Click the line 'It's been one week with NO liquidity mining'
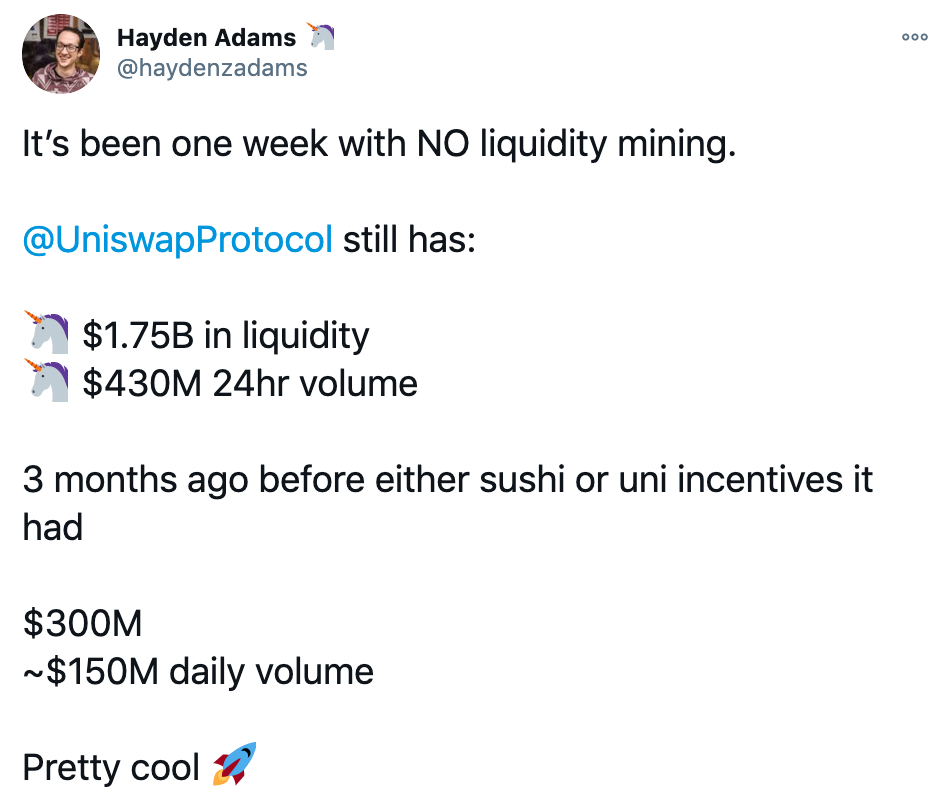 pos(379,144)
